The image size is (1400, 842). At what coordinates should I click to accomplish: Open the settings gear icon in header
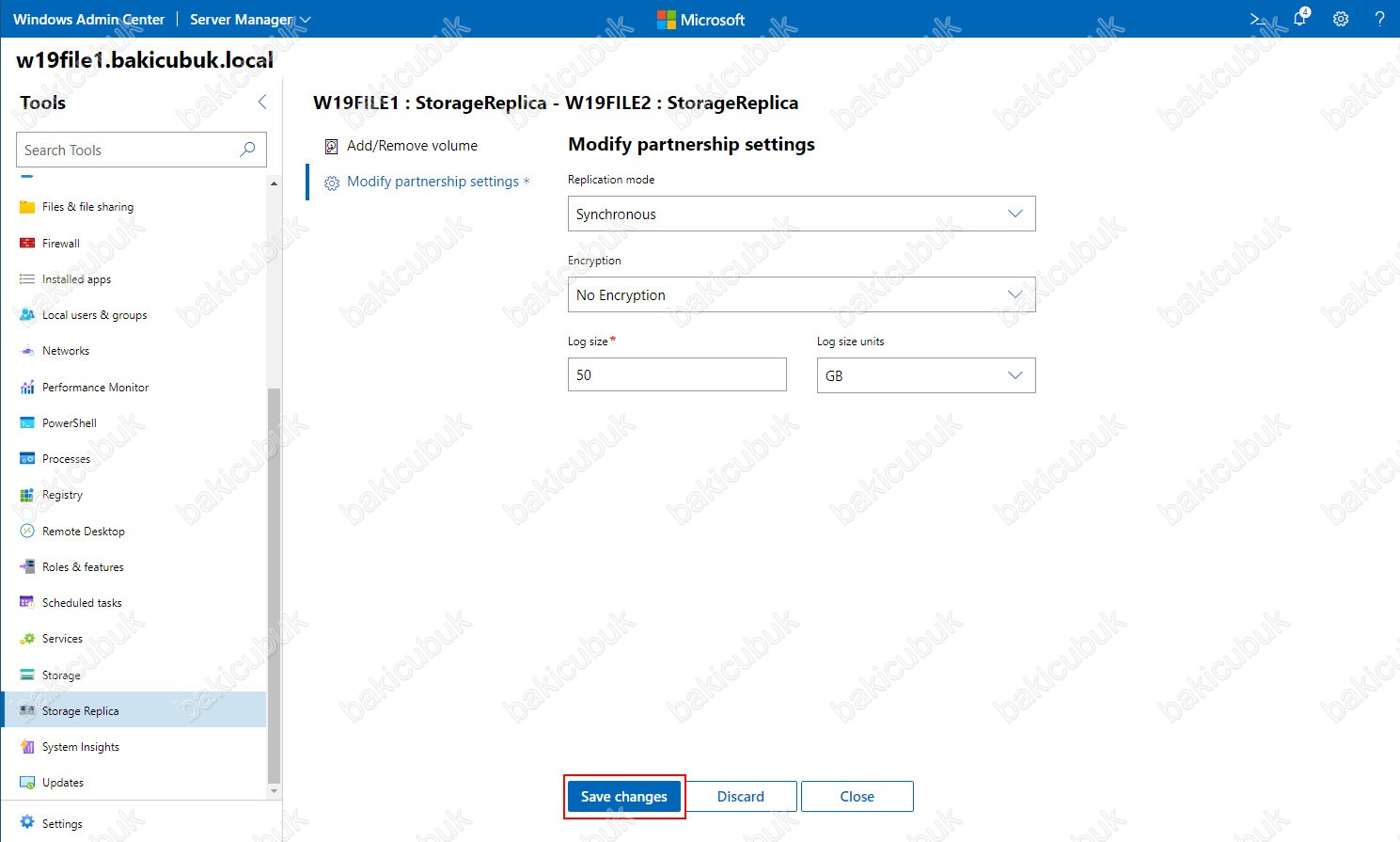tap(1341, 19)
